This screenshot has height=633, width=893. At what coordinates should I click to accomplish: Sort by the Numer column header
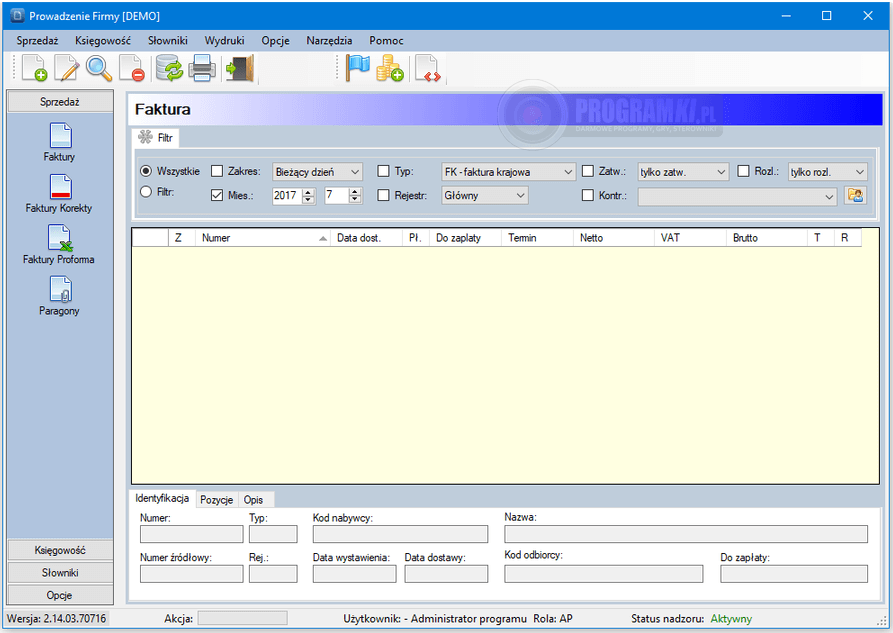[263, 238]
